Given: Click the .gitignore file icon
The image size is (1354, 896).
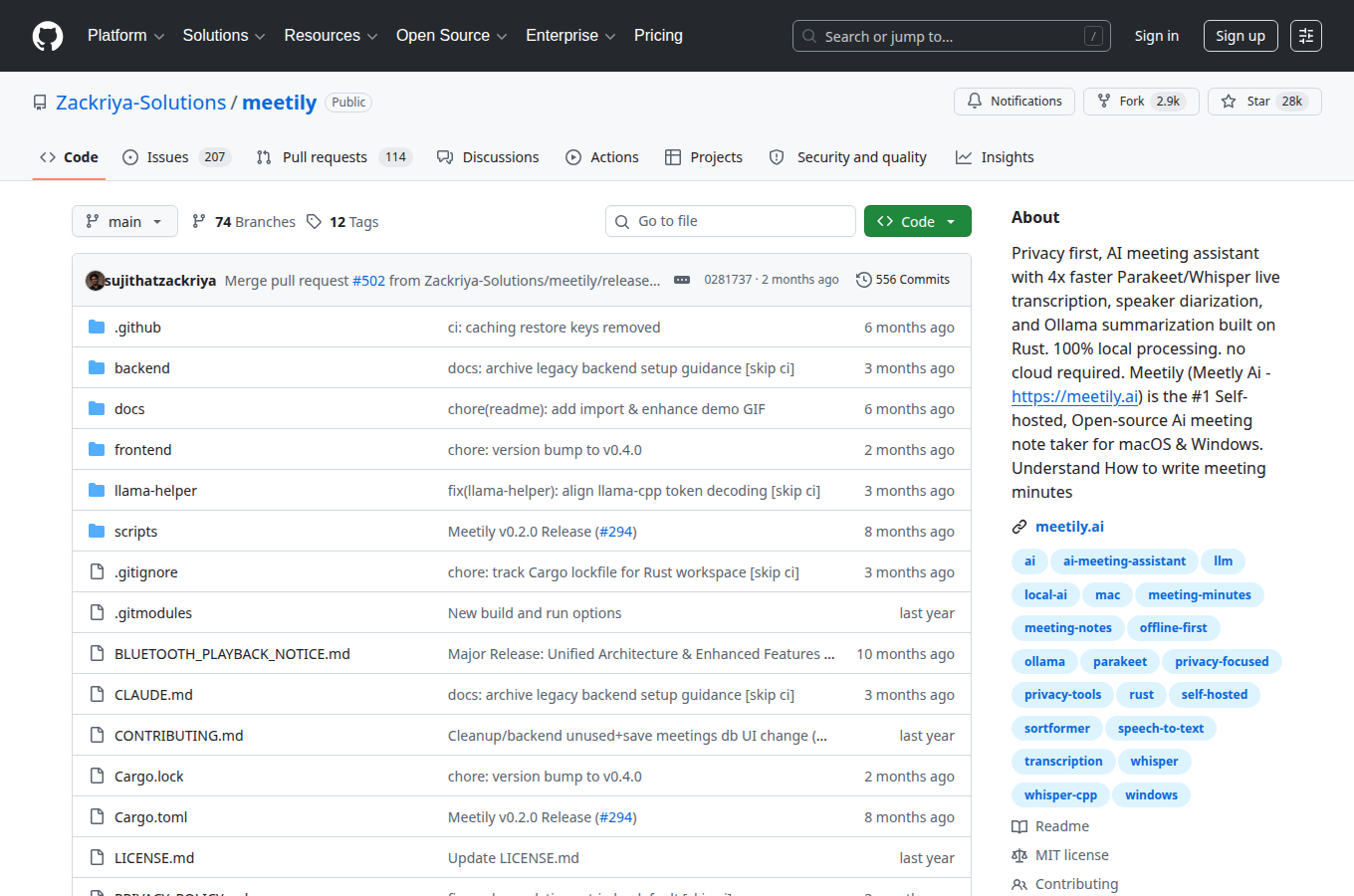Looking at the screenshot, I should pos(97,572).
